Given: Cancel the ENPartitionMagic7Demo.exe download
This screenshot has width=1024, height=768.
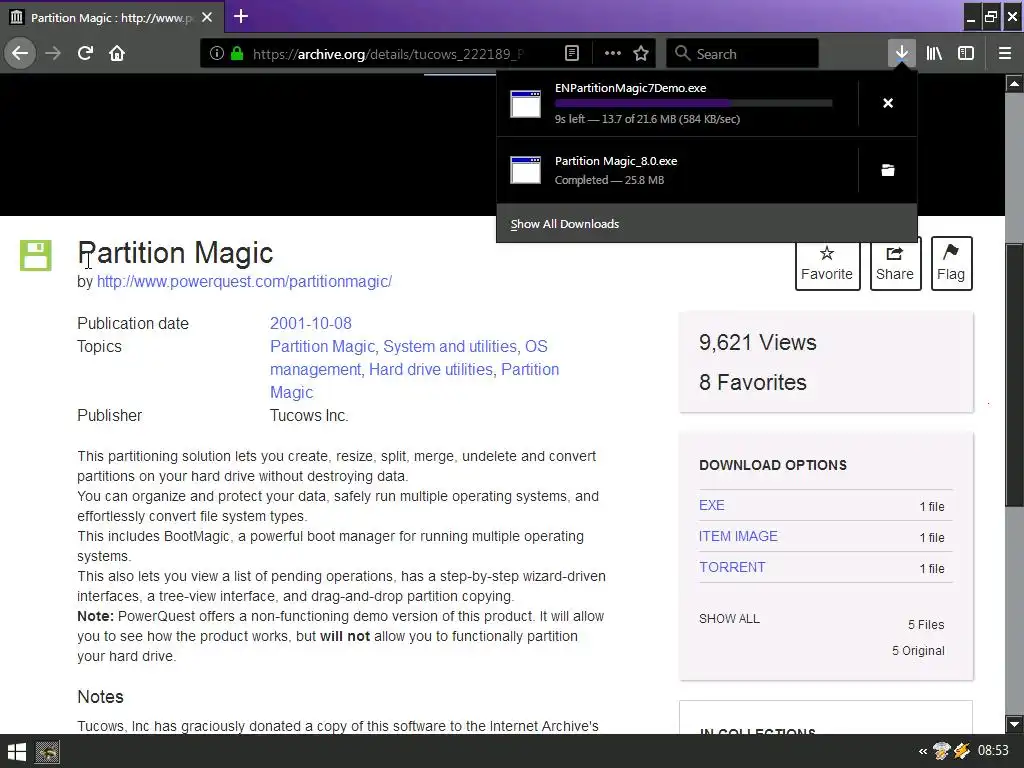Looking at the screenshot, I should pos(888,103).
